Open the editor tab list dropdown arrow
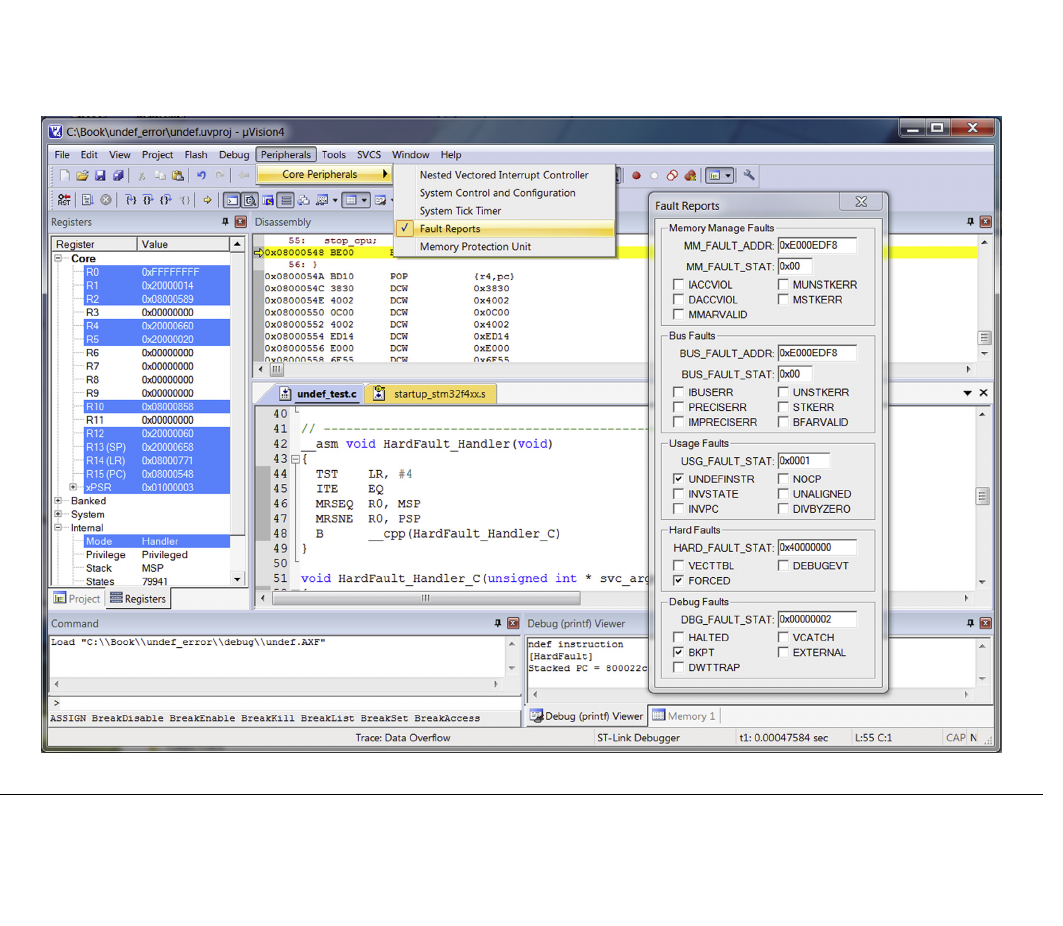Image resolution: width=1063 pixels, height=926 pixels. [967, 393]
